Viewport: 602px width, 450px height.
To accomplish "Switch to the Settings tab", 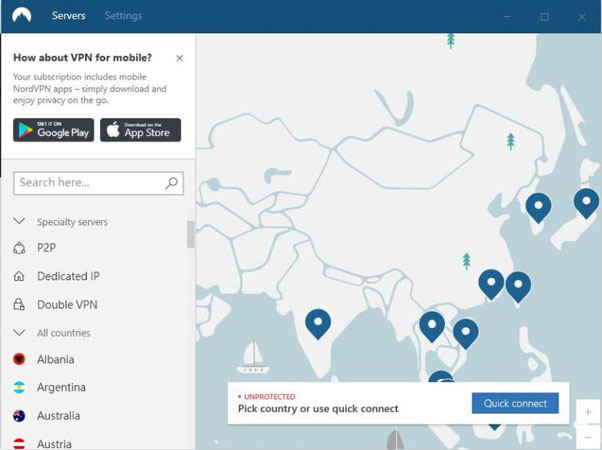I will click(123, 16).
